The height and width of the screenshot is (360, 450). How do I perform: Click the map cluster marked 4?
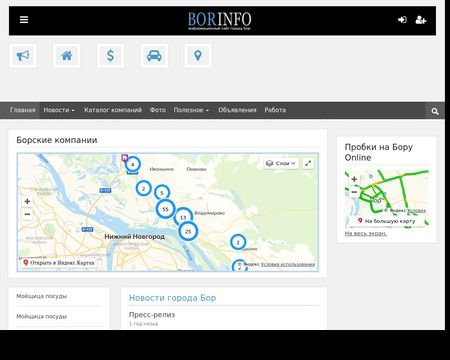pyautogui.click(x=132, y=164)
